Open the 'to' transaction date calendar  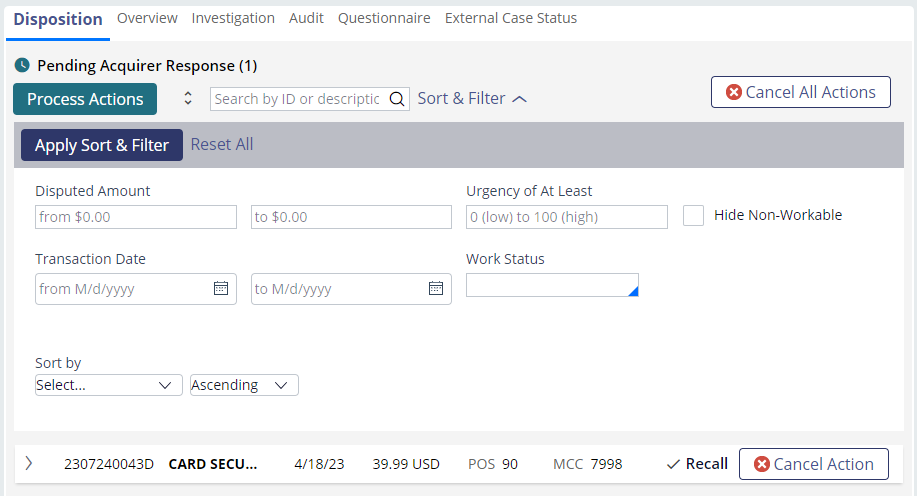(436, 288)
